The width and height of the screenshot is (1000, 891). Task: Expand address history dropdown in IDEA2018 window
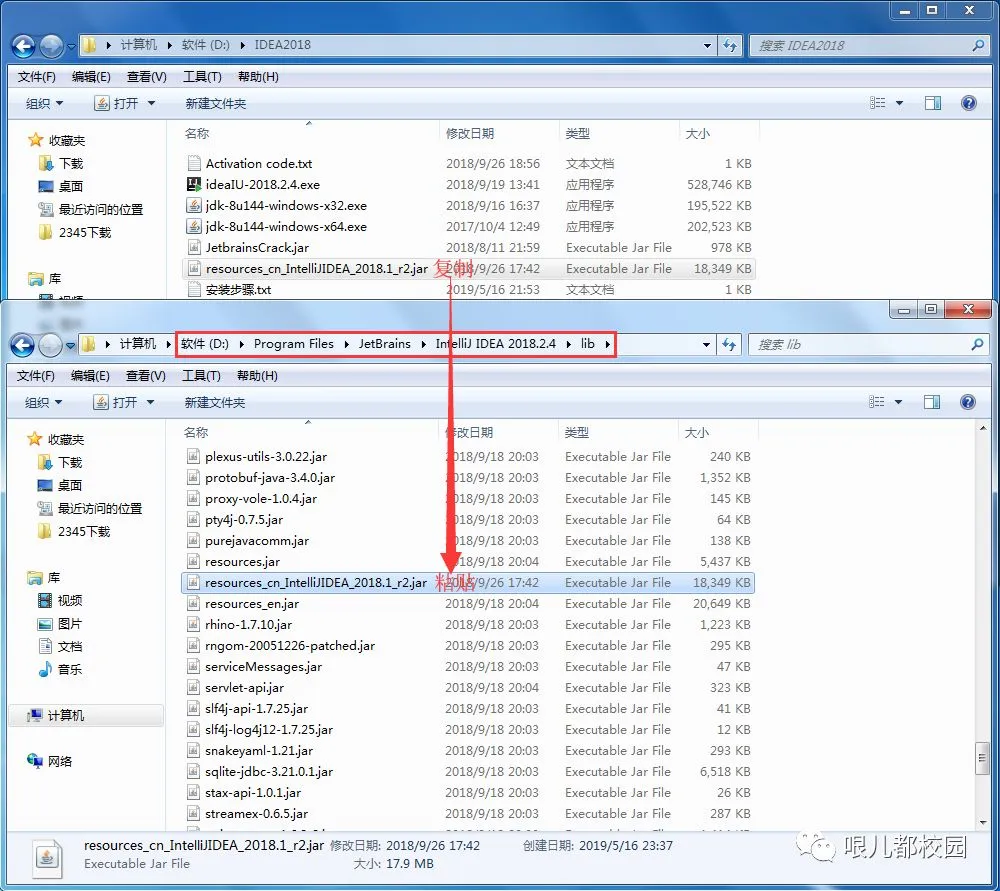[x=707, y=46]
